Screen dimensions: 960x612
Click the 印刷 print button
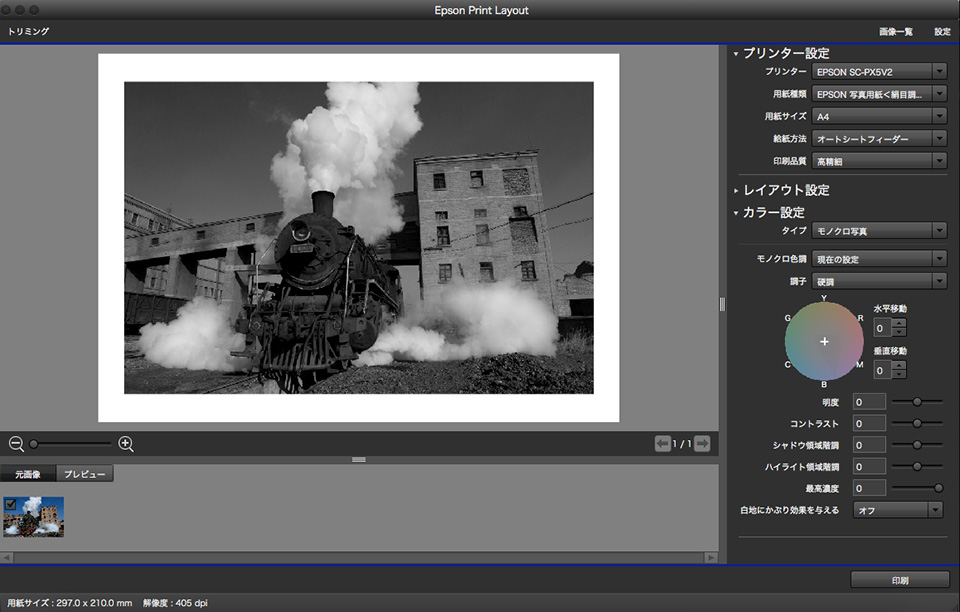(x=900, y=580)
